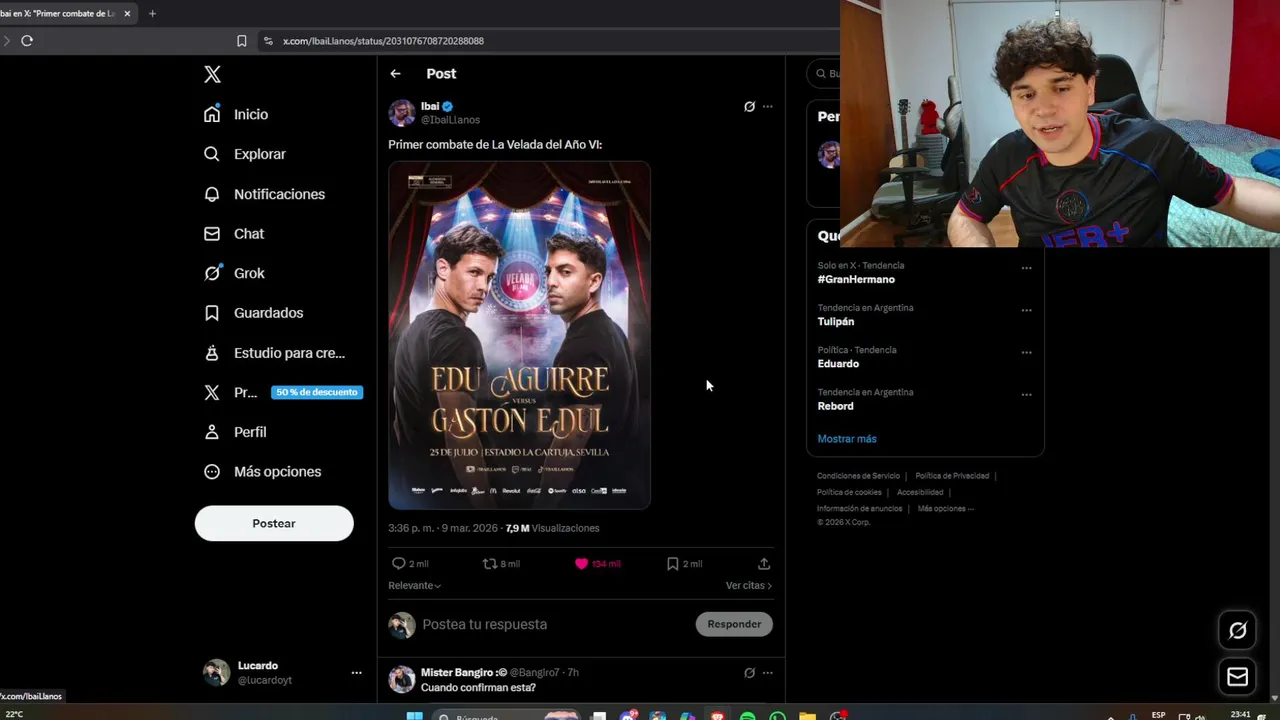This screenshot has width=1280, height=720.
Task: Click the address bar URL
Action: tap(383, 41)
